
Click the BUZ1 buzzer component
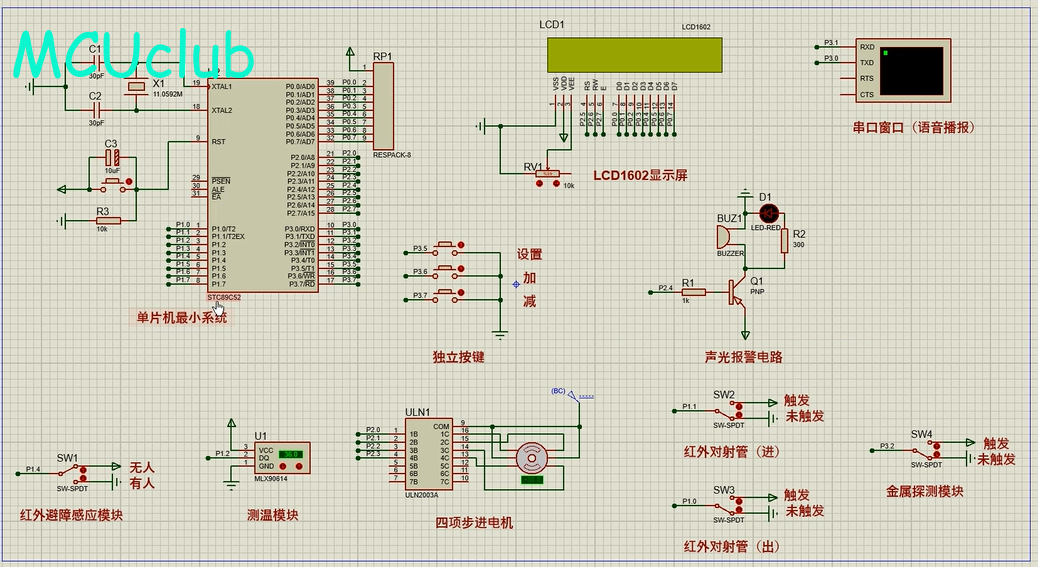[722, 237]
